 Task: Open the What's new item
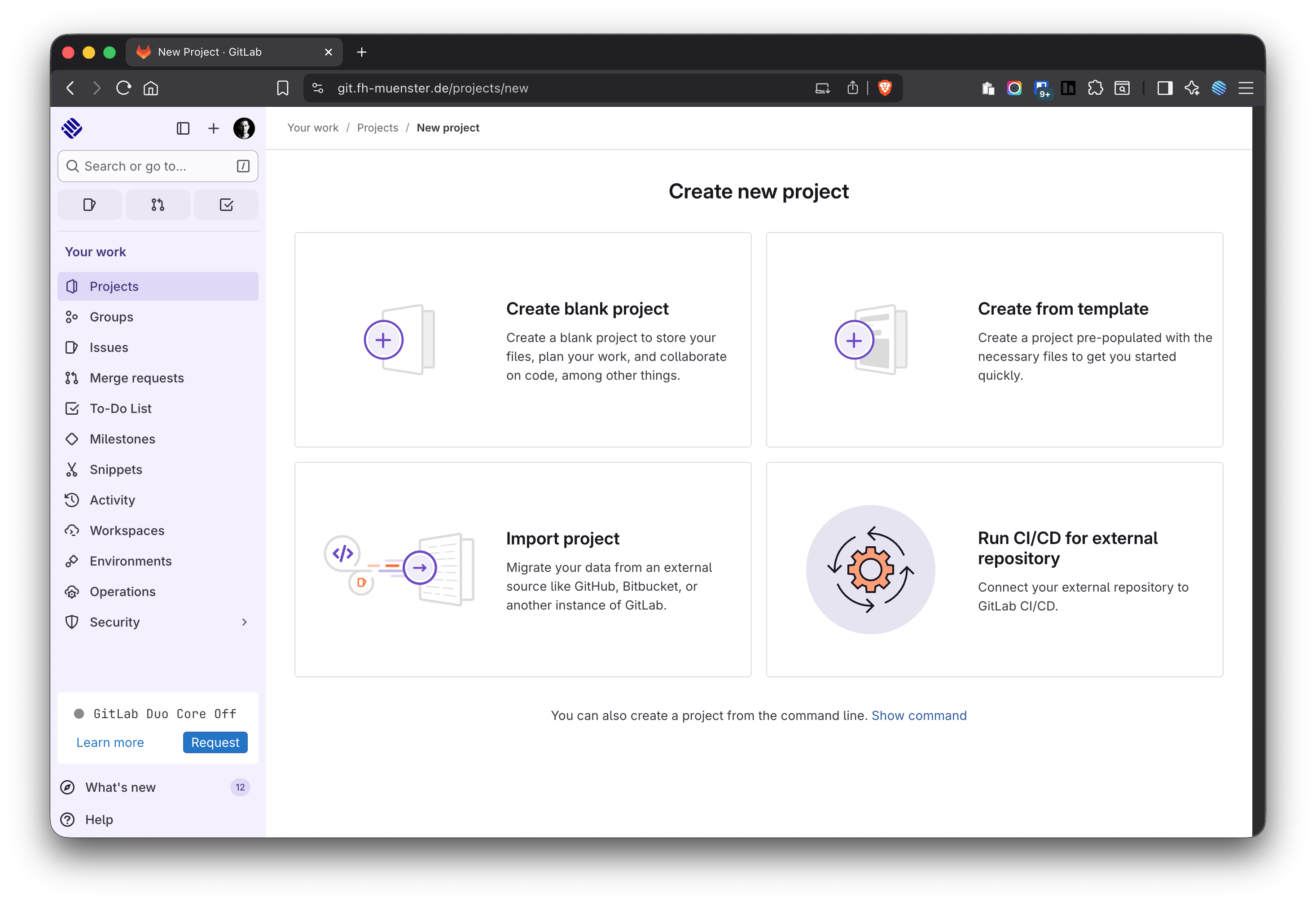click(x=120, y=787)
